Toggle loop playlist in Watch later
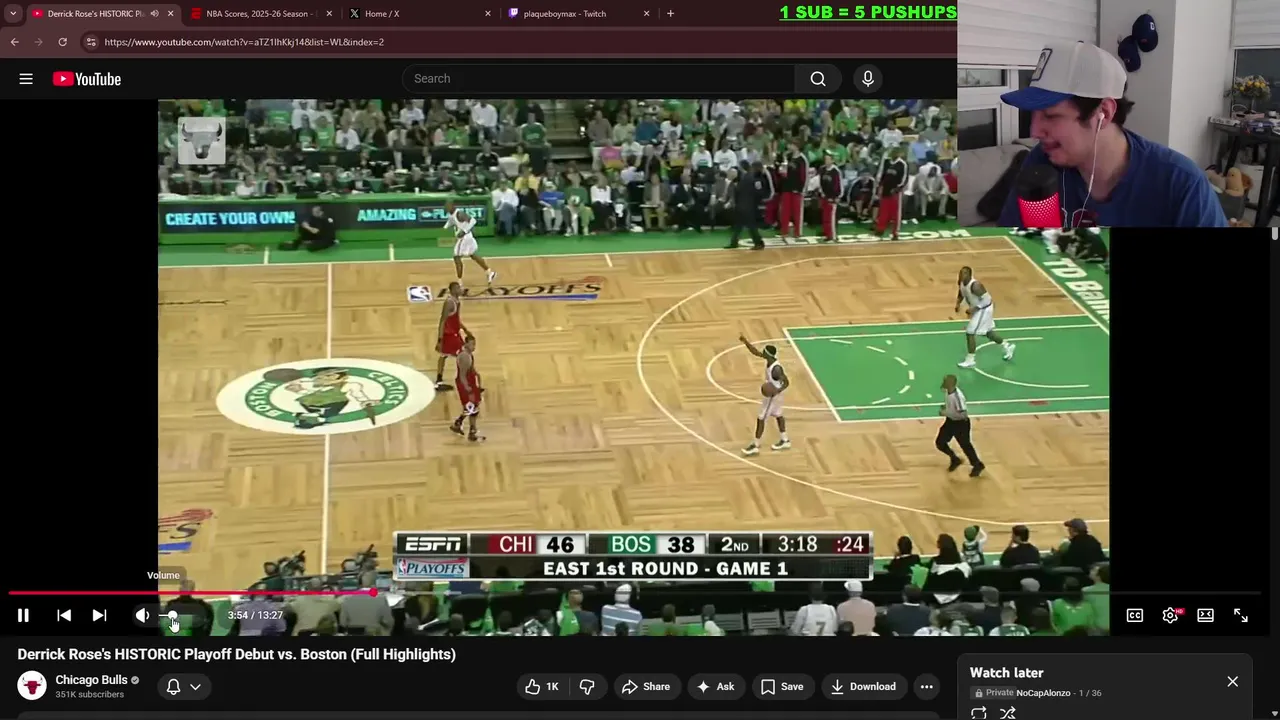Screen dimensions: 1280x720 pos(979,713)
